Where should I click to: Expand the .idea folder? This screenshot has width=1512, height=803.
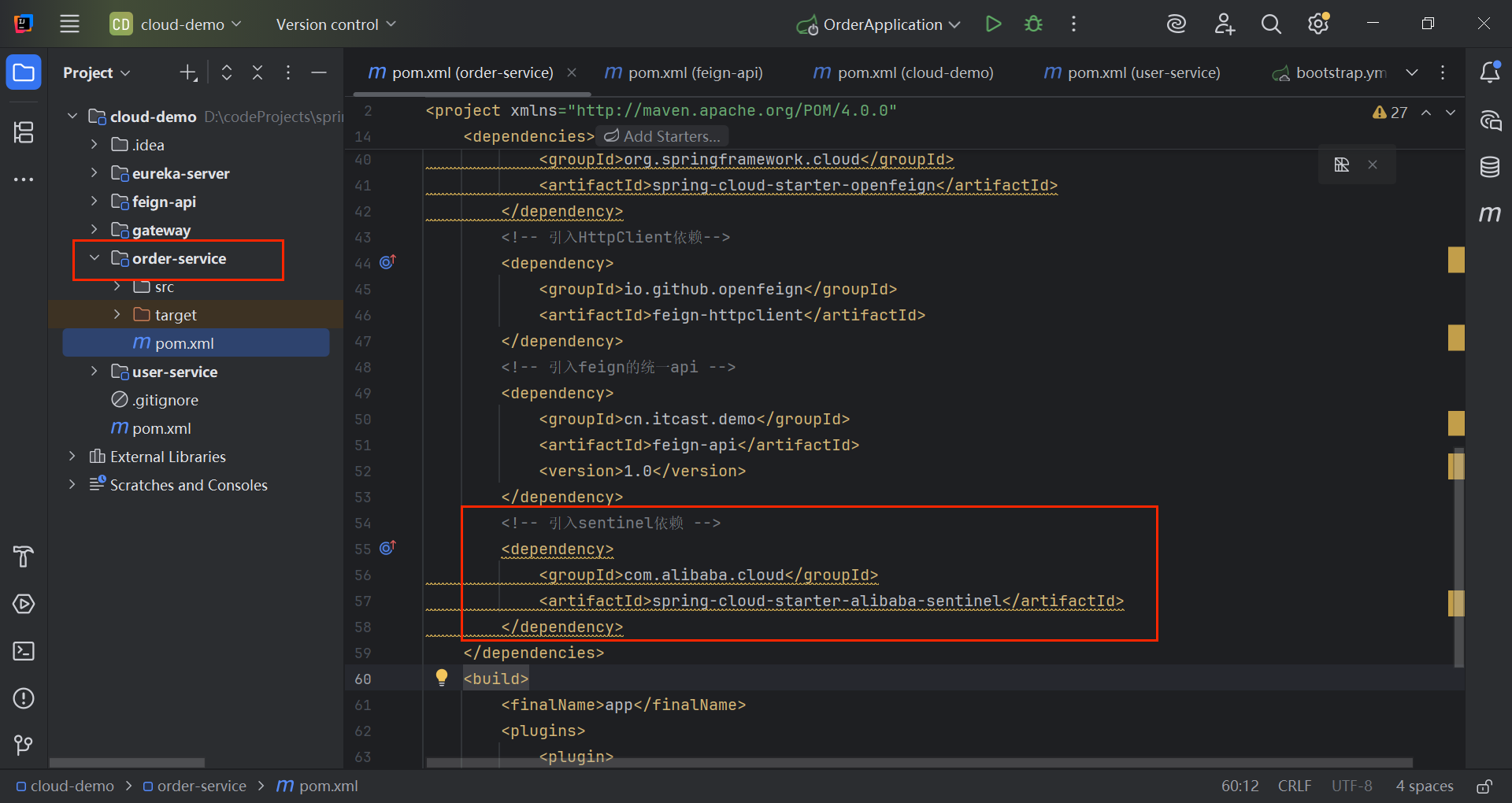pos(94,145)
